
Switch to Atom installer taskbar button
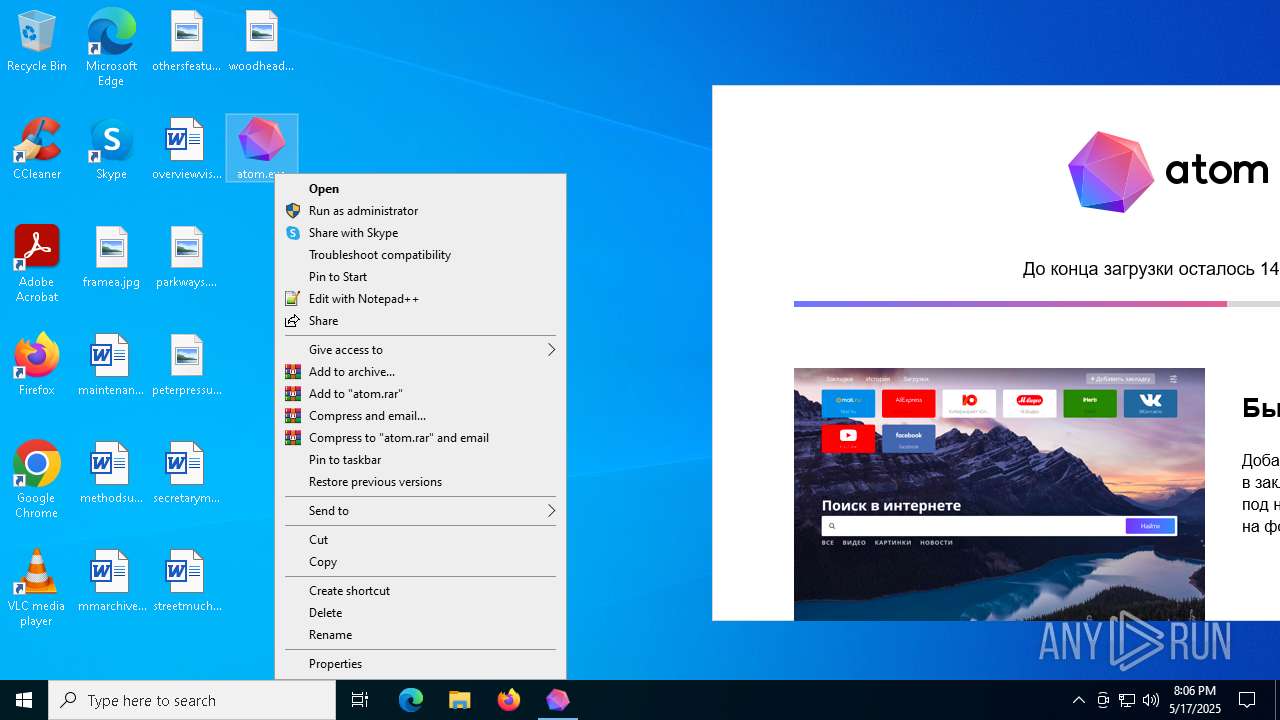pyautogui.click(x=558, y=700)
